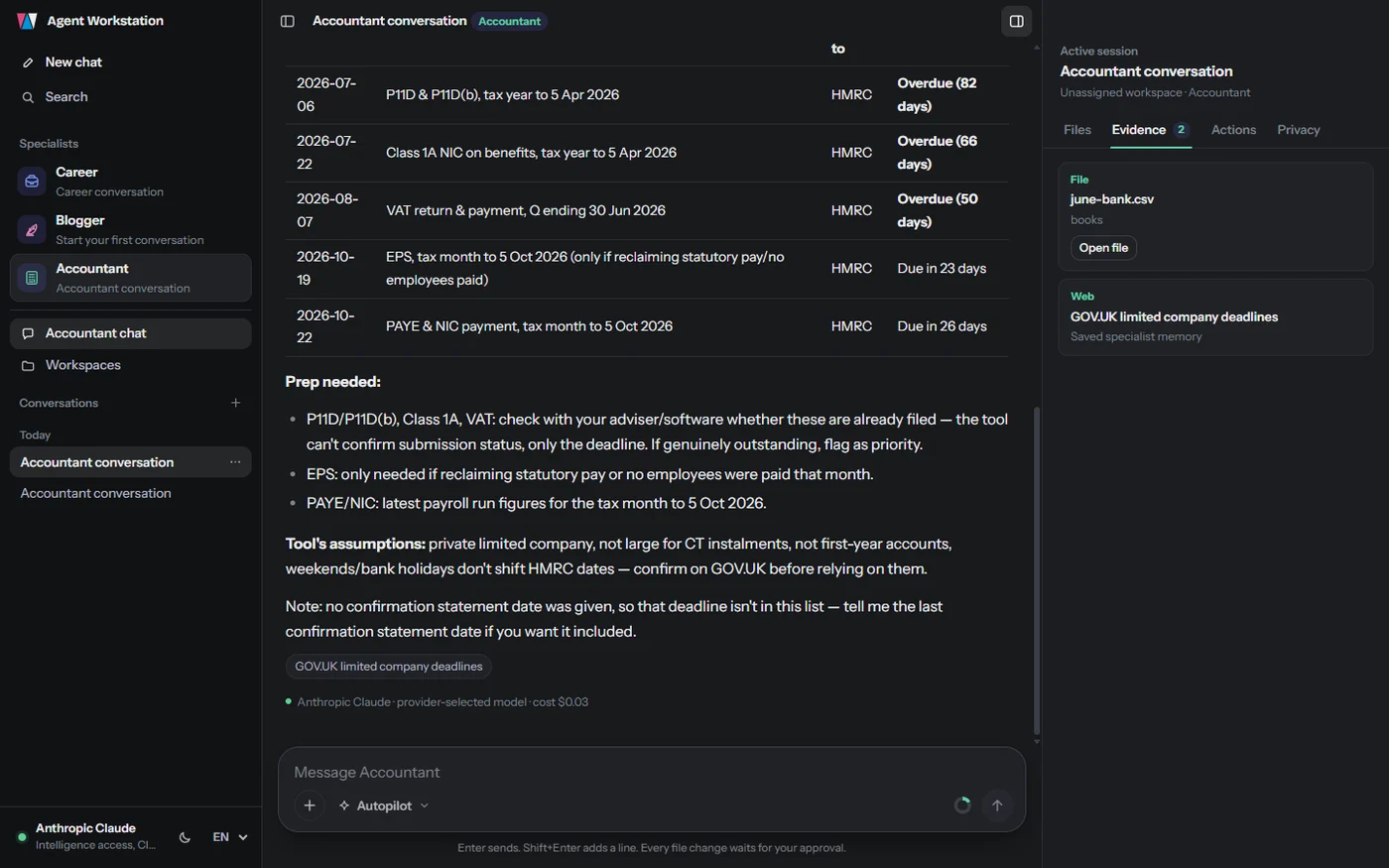Viewport: 1389px width, 868px height.
Task: Open the EN language dropdown
Action: [229, 837]
